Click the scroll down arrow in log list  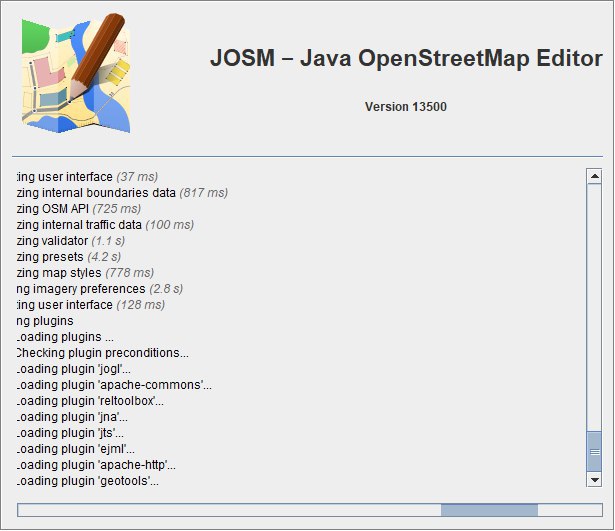594,480
